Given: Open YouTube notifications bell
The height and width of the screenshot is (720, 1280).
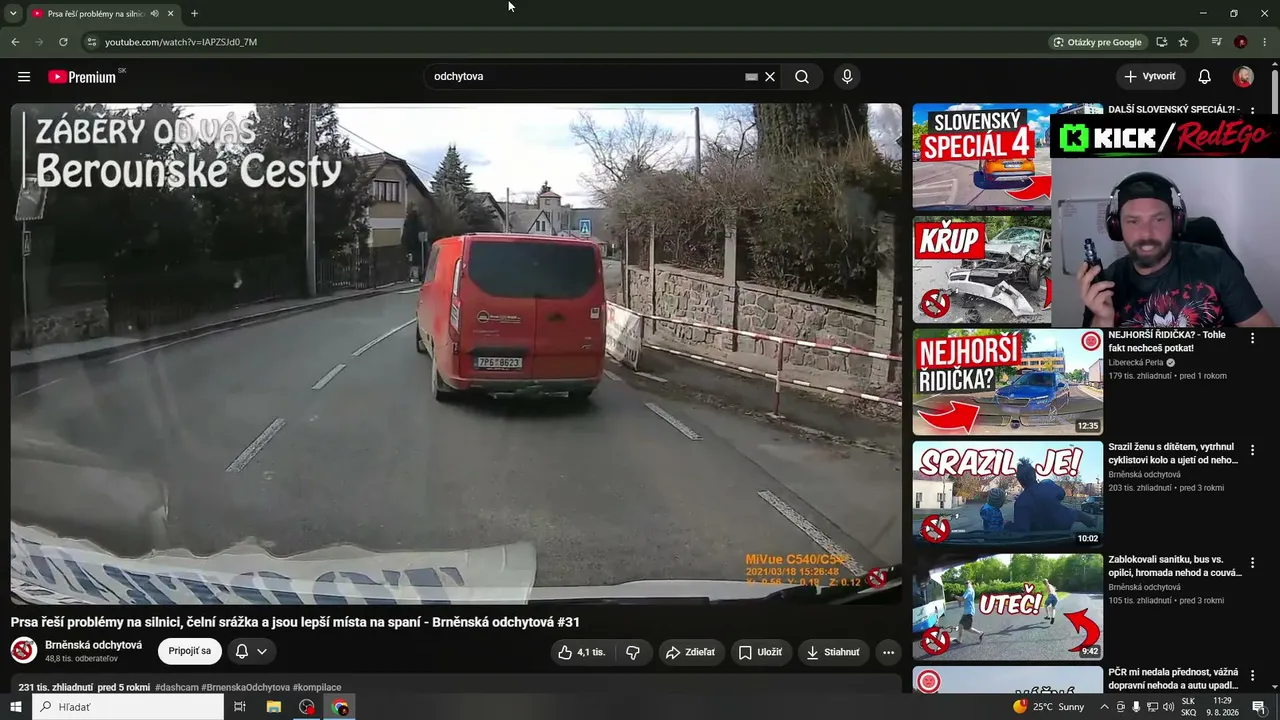Looking at the screenshot, I should click(1205, 77).
